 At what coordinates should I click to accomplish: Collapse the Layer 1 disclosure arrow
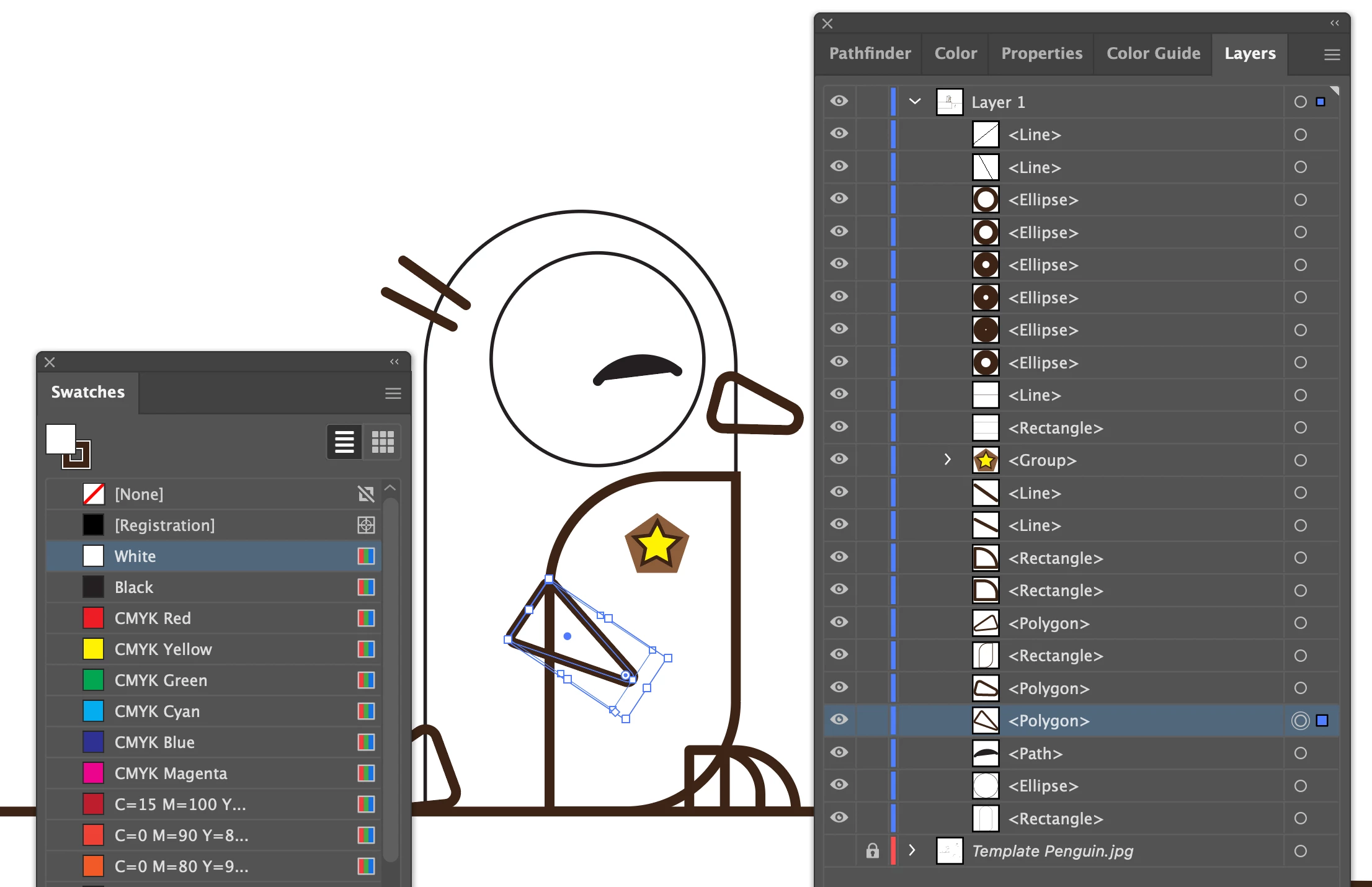click(x=914, y=101)
